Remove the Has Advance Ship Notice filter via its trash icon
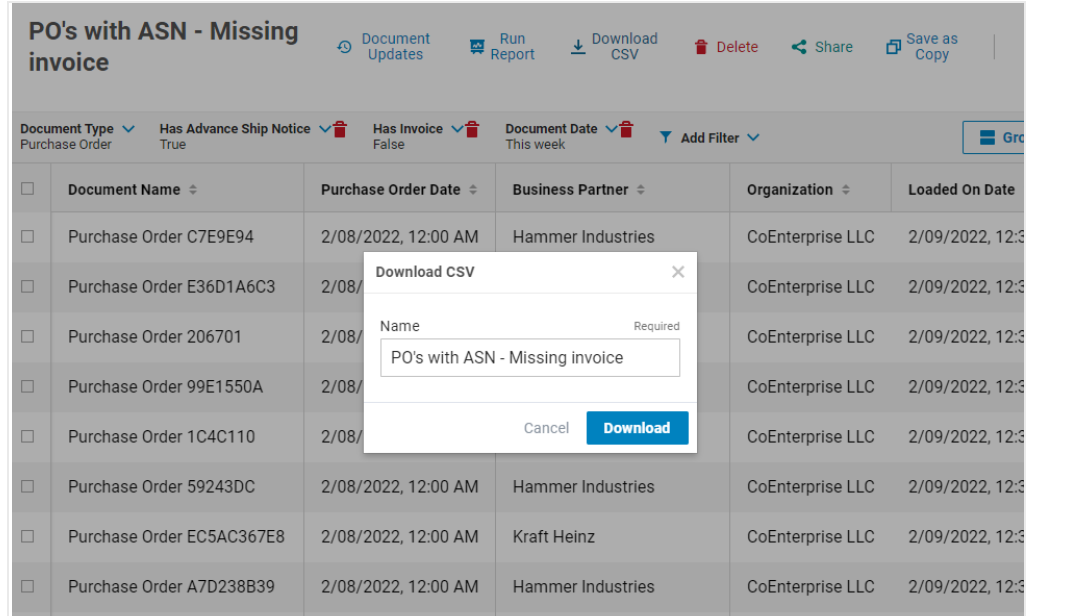Screen dimensions: 1088x616 point(340,129)
